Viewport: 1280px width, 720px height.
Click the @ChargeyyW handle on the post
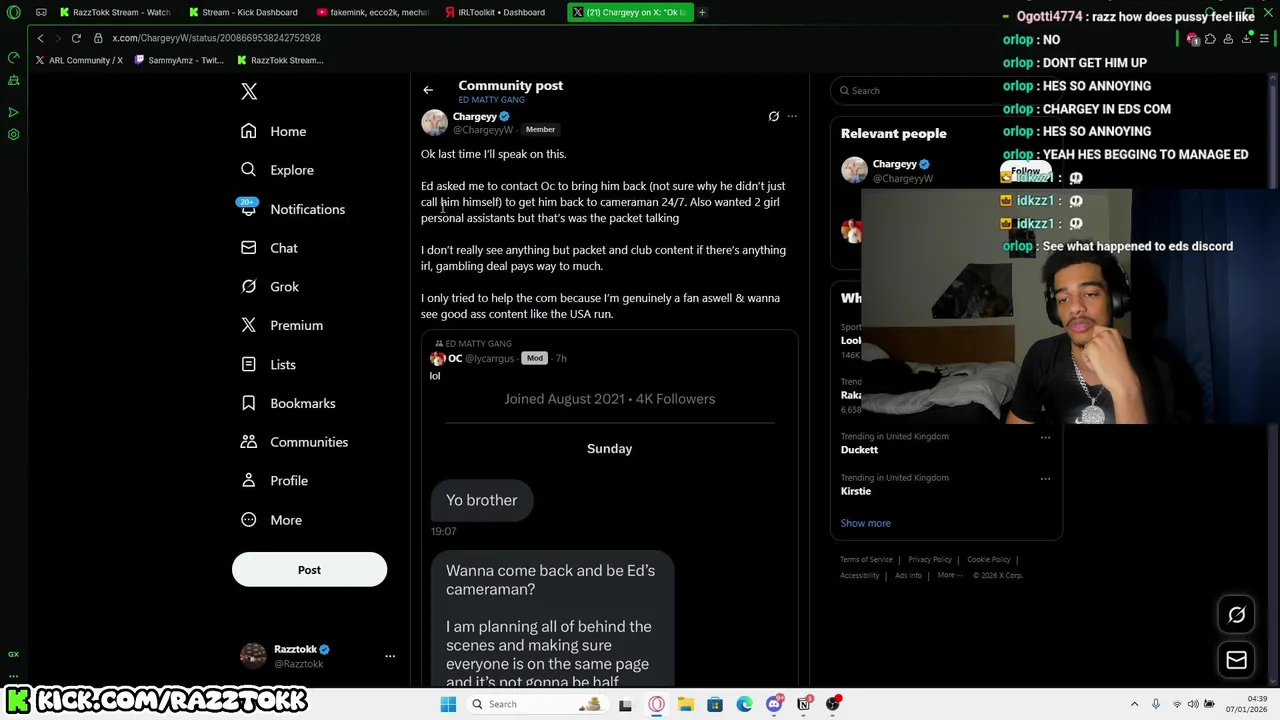coord(483,130)
